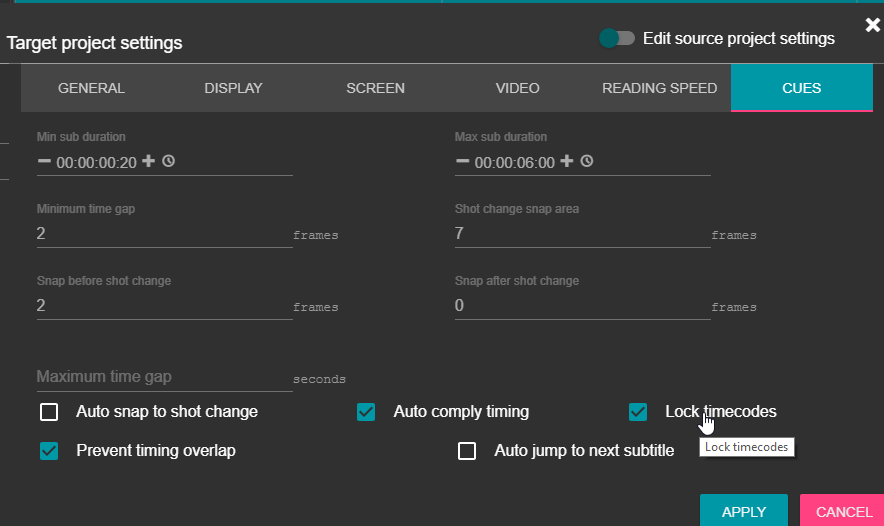Click plus icon for Min sub duration
The image size is (884, 526).
coord(148,161)
